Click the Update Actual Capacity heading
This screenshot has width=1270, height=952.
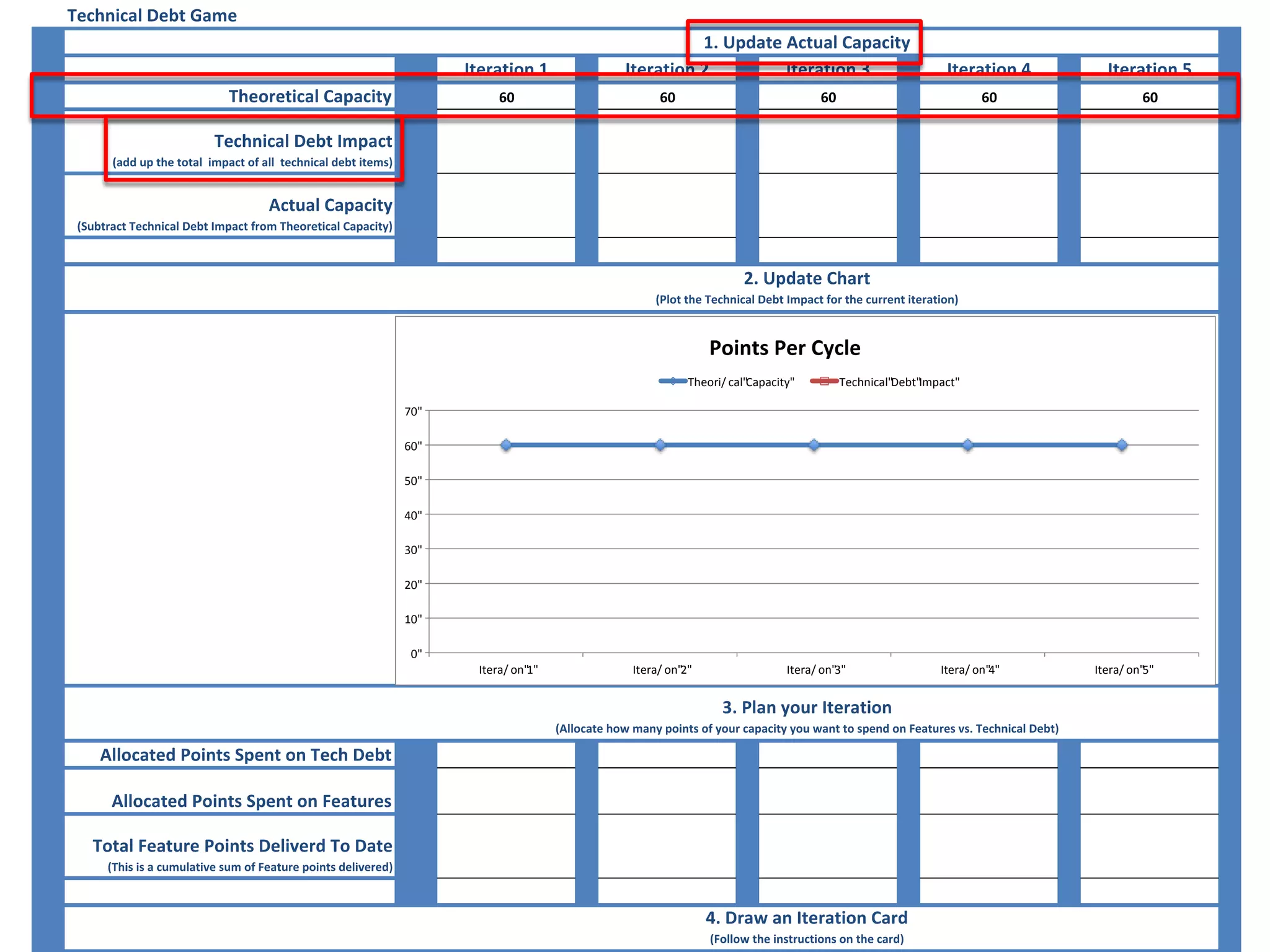pyautogui.click(x=806, y=42)
